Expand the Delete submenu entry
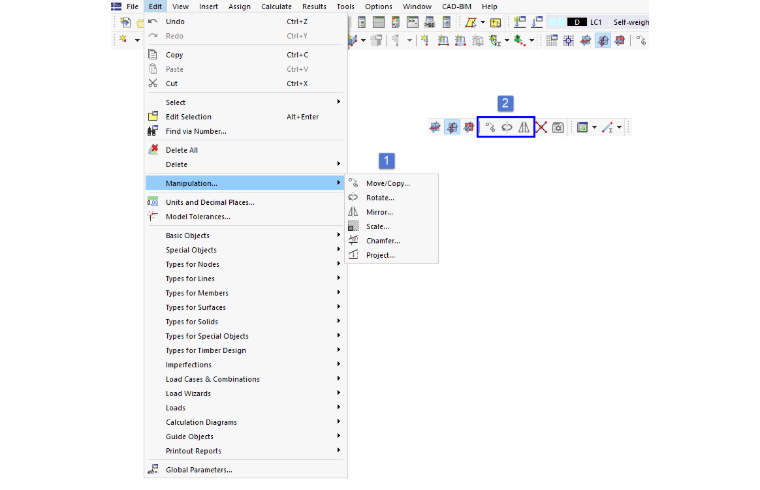 (244, 164)
